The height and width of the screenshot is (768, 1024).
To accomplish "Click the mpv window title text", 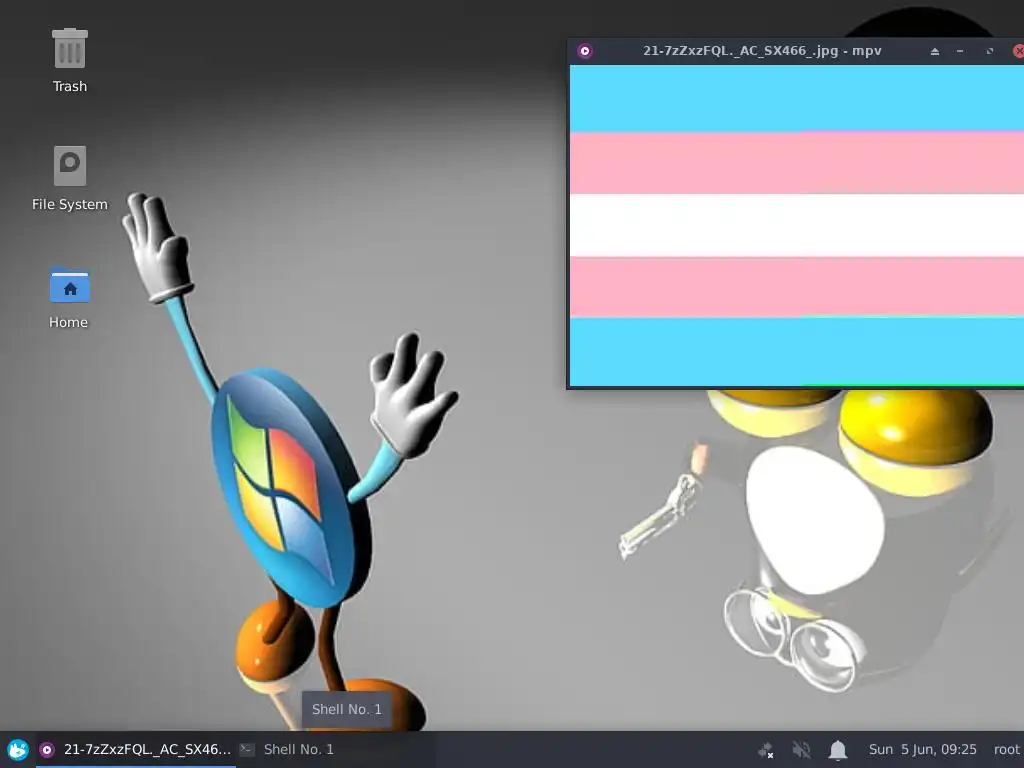I will click(762, 51).
